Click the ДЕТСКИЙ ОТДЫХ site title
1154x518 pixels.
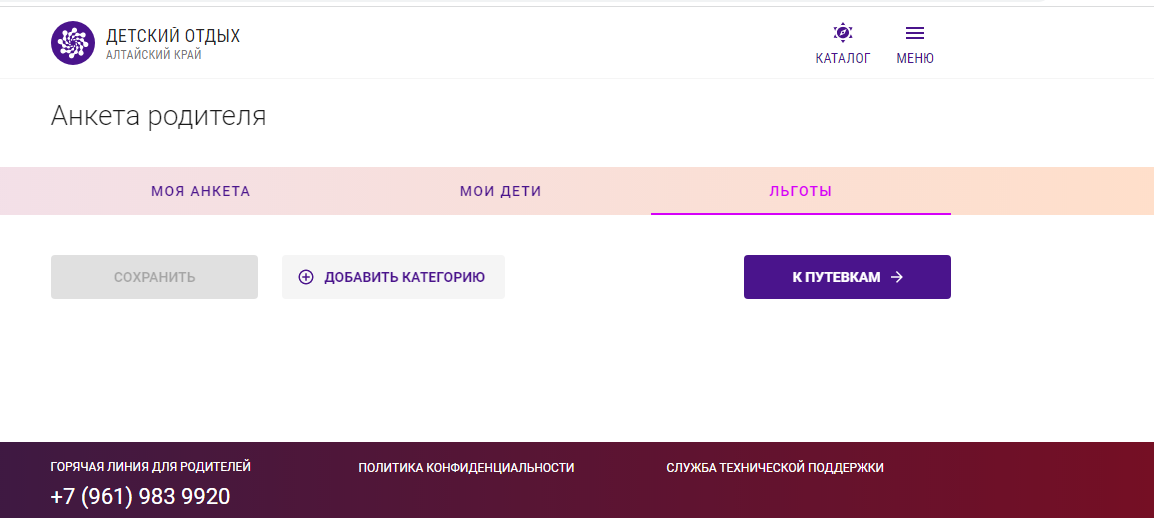[x=173, y=35]
